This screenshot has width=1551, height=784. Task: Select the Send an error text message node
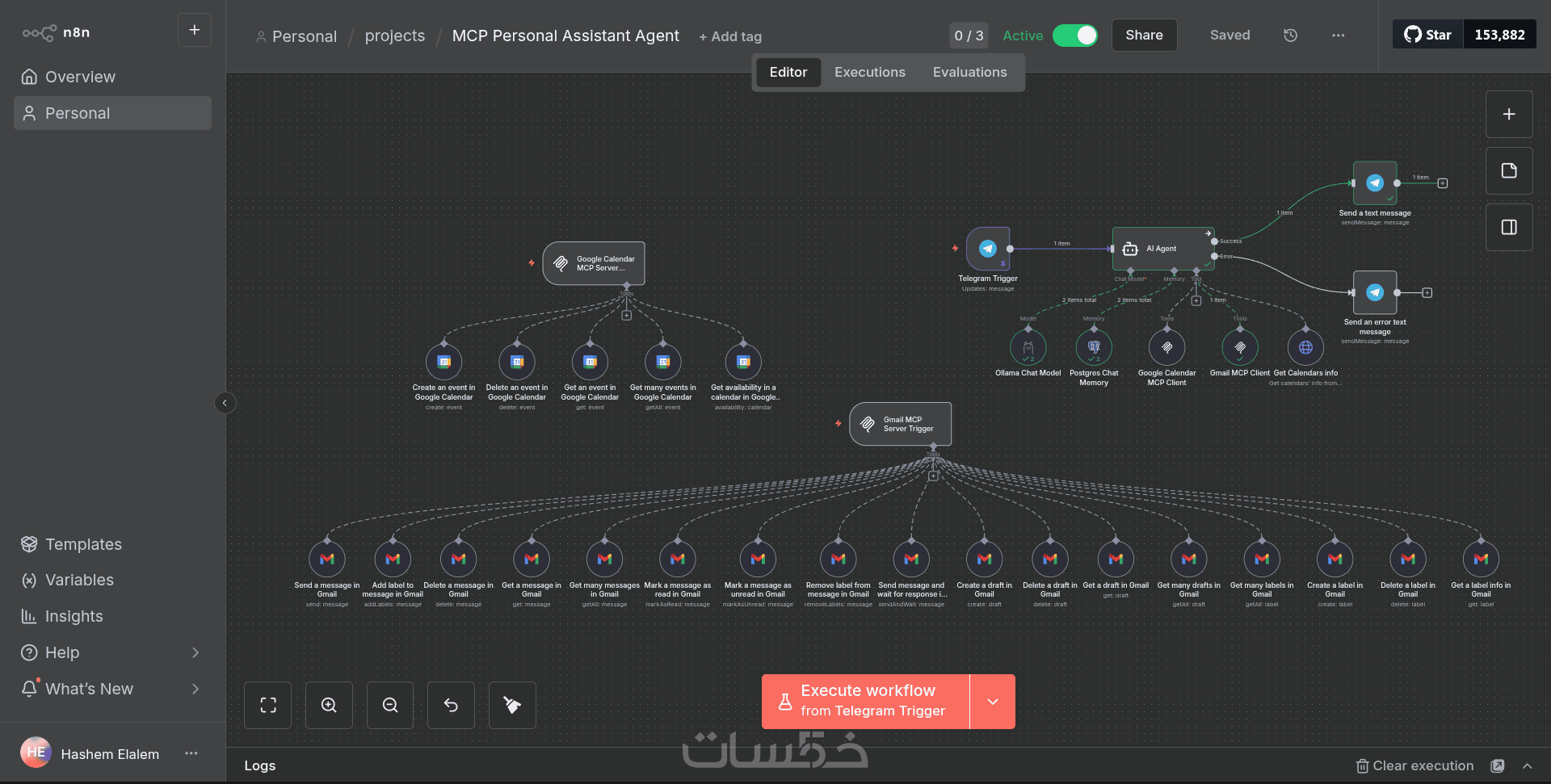[1375, 292]
